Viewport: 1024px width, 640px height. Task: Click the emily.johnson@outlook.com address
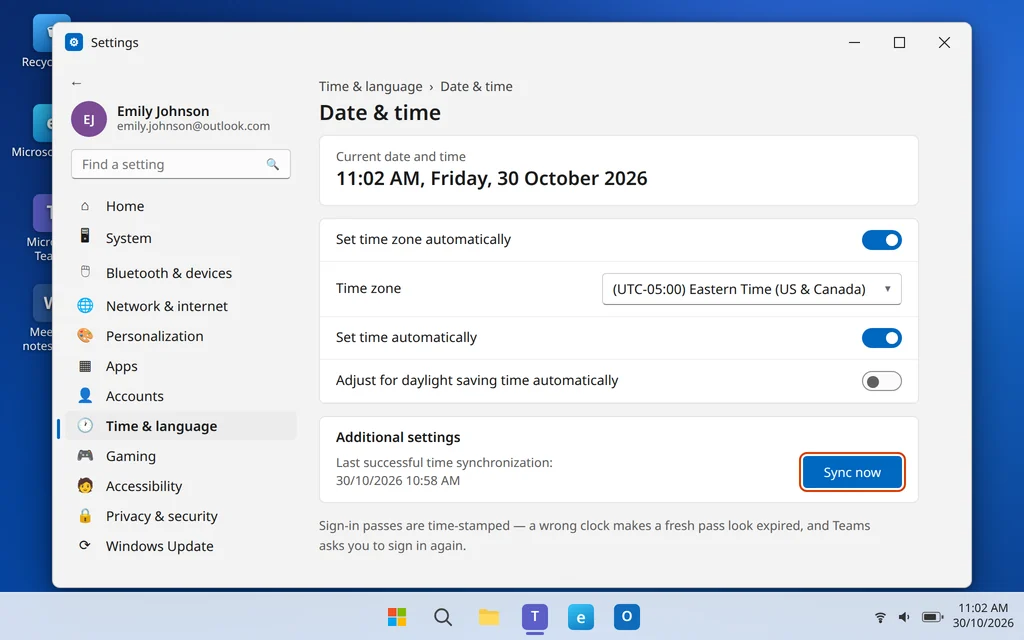click(193, 126)
